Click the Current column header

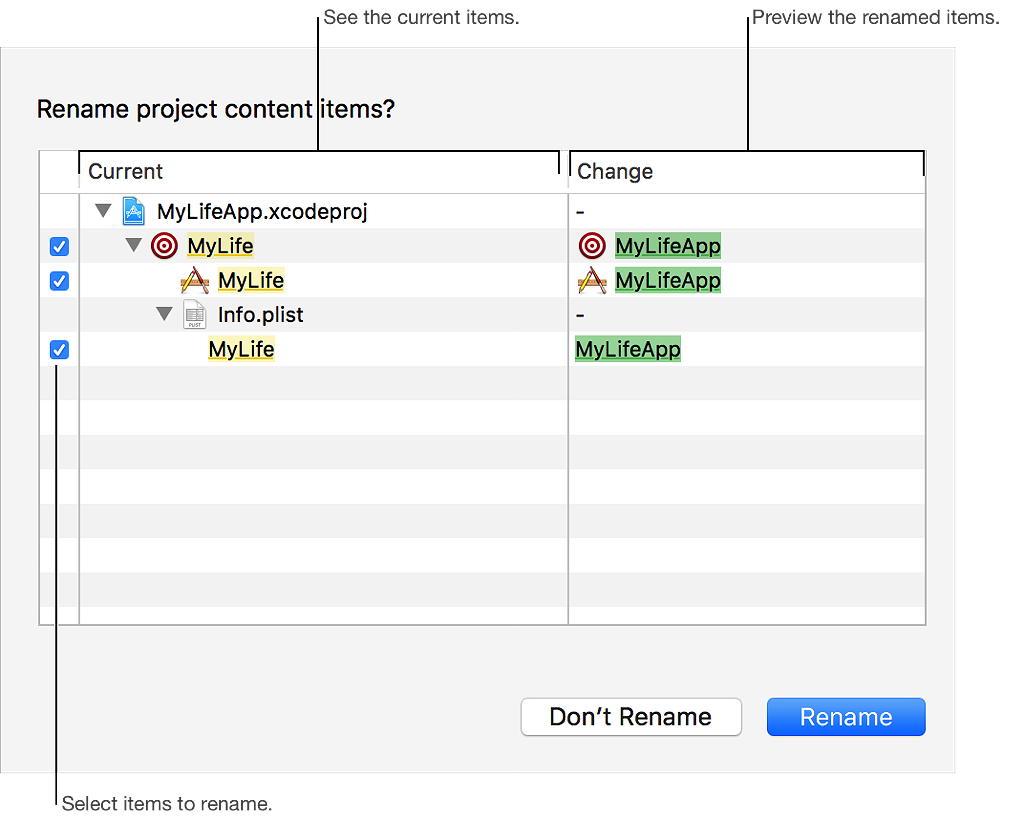[x=323, y=171]
